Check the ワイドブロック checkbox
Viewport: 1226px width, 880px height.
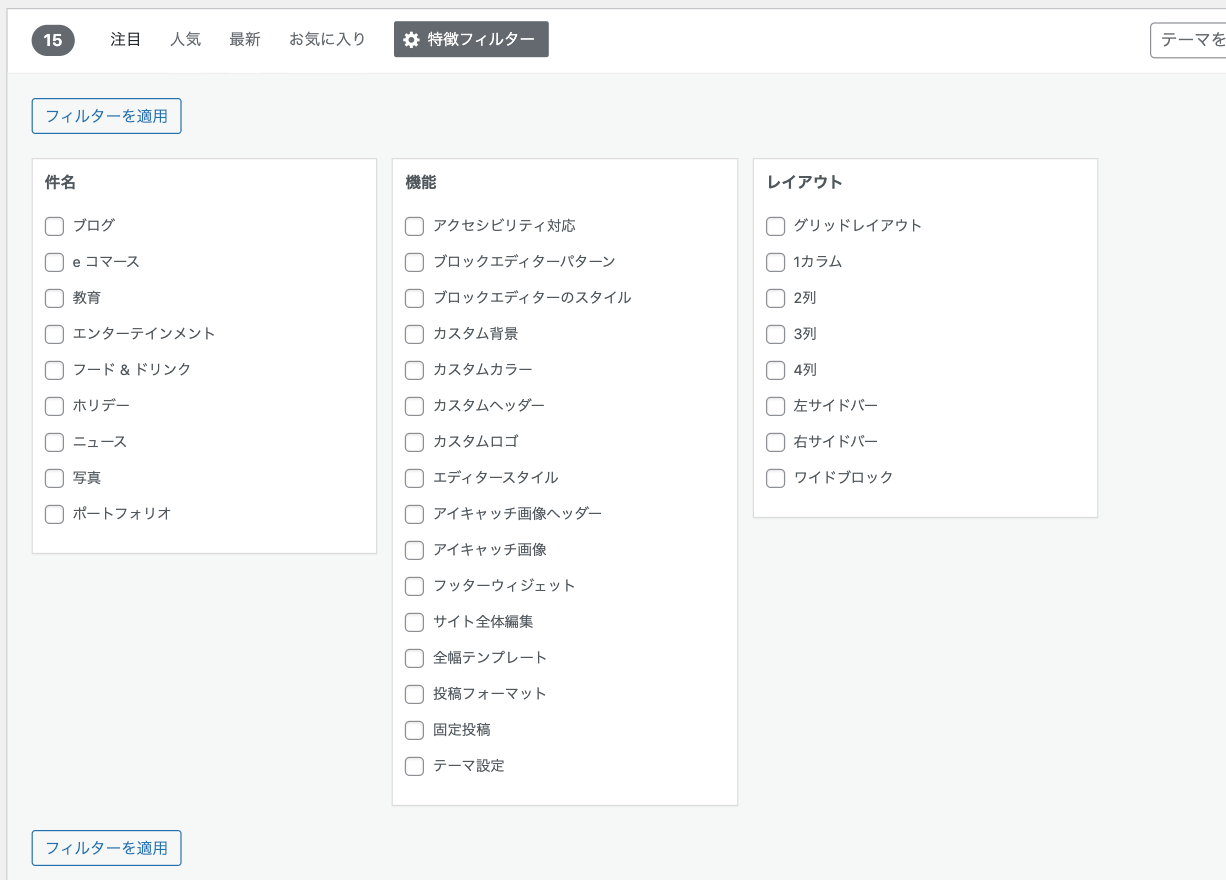(775, 478)
